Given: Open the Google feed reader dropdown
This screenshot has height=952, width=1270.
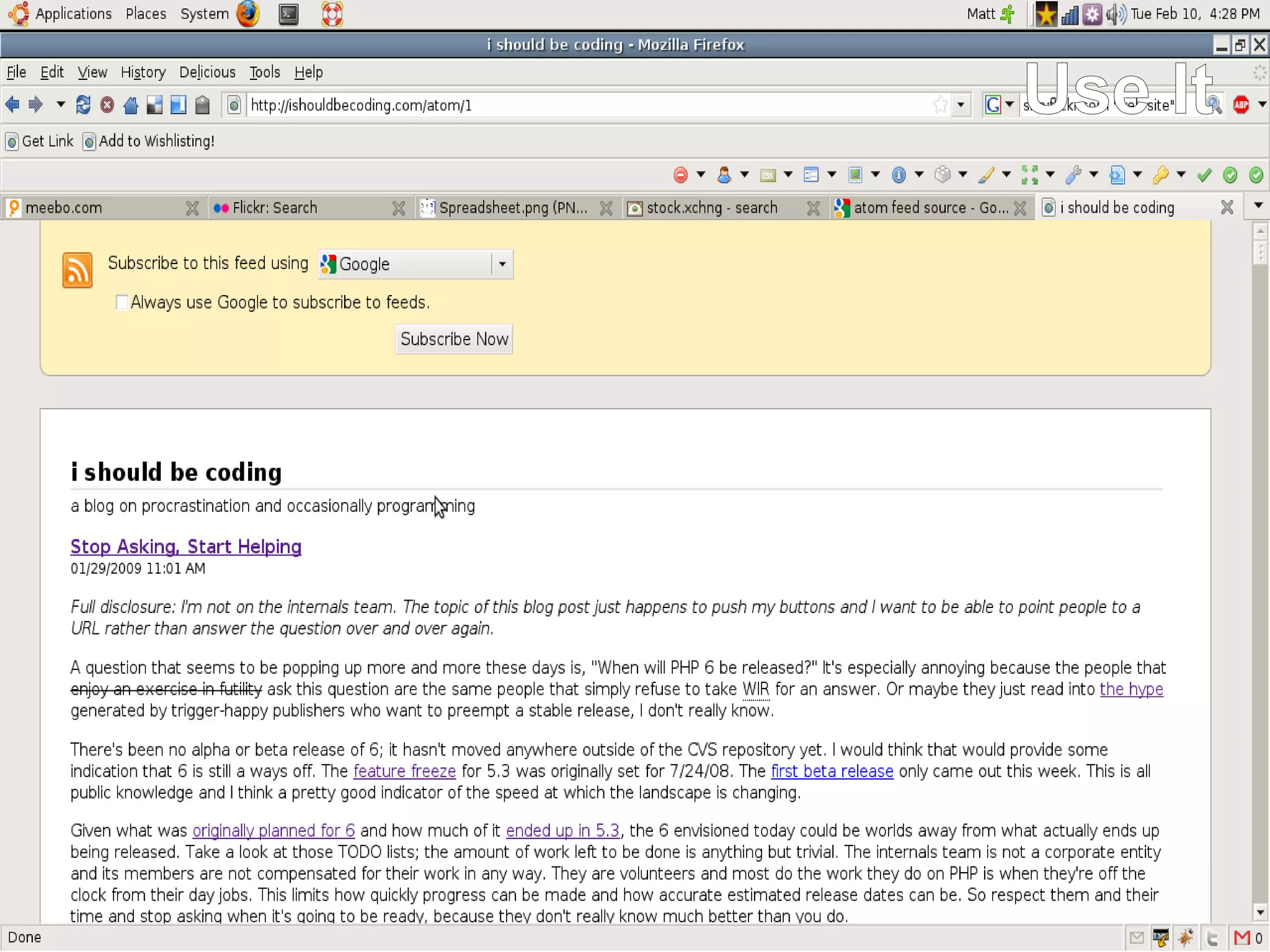Looking at the screenshot, I should pyautogui.click(x=415, y=264).
